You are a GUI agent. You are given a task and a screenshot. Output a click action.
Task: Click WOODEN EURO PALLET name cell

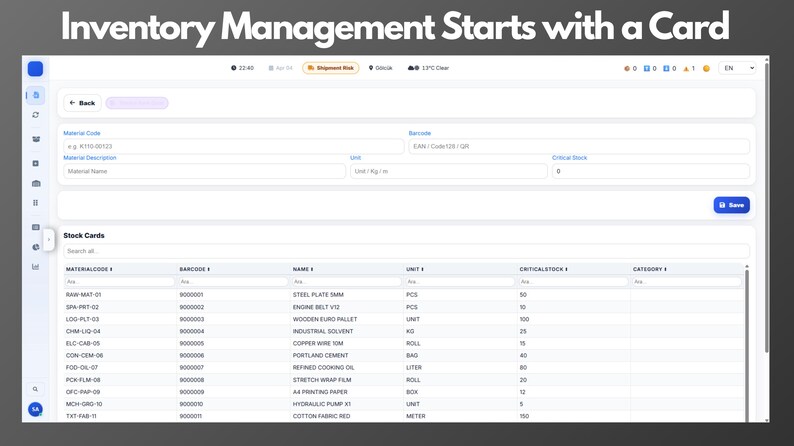point(325,319)
